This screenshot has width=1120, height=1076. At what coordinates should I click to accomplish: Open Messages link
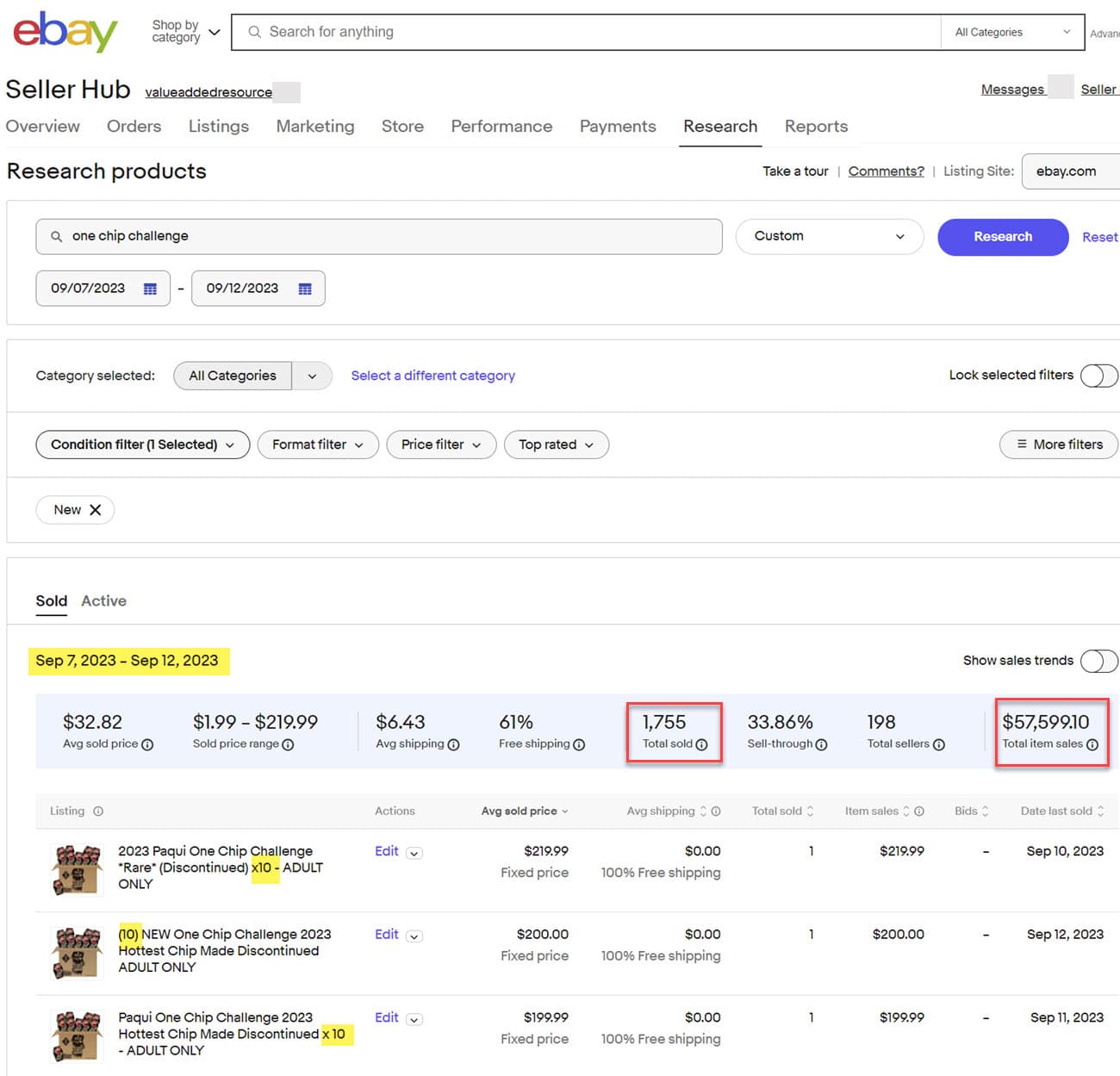(x=1012, y=90)
